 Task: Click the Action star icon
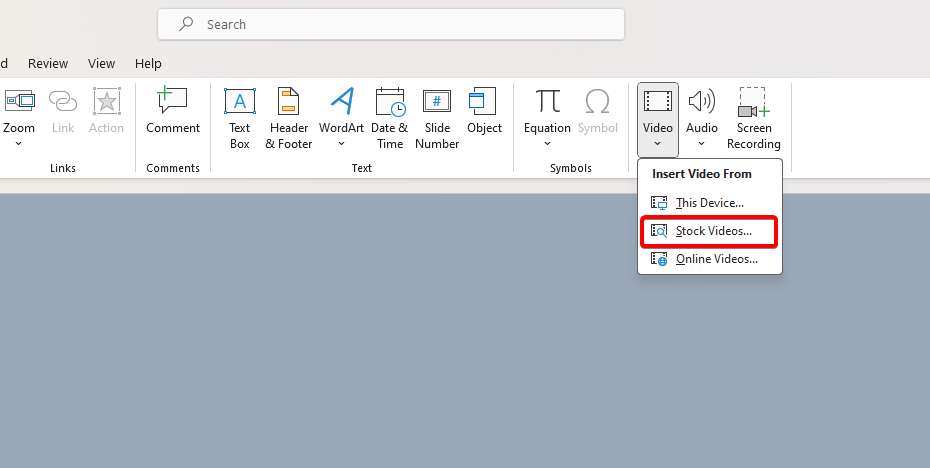tap(107, 101)
